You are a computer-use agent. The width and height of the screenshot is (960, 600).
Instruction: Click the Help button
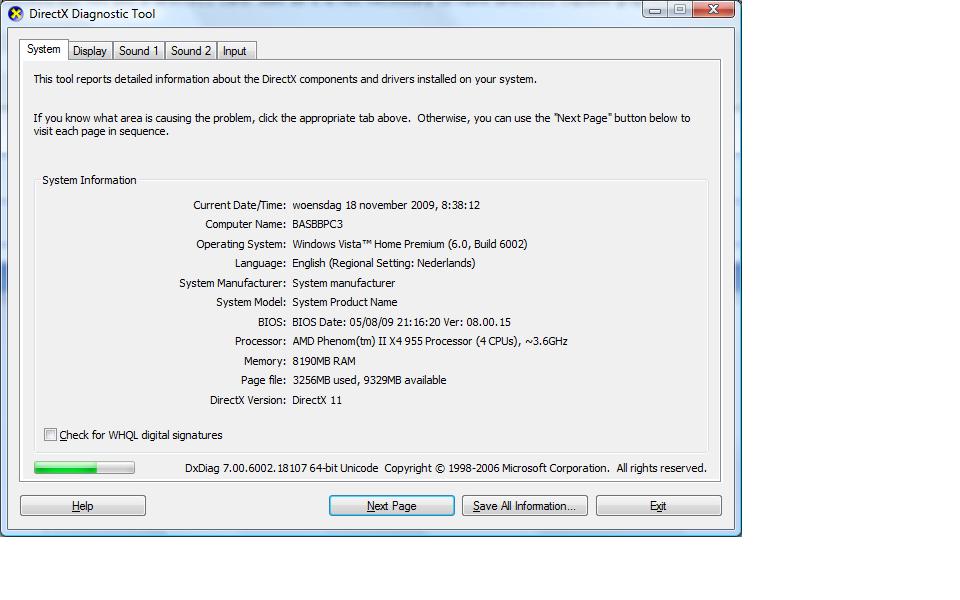[83, 506]
